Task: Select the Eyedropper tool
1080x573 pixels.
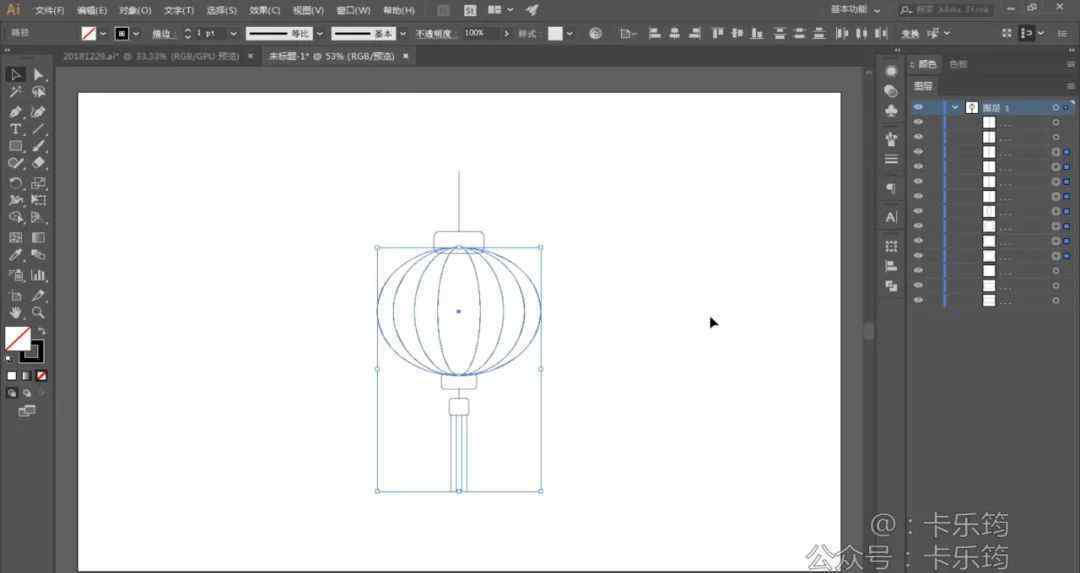Action: coord(15,255)
